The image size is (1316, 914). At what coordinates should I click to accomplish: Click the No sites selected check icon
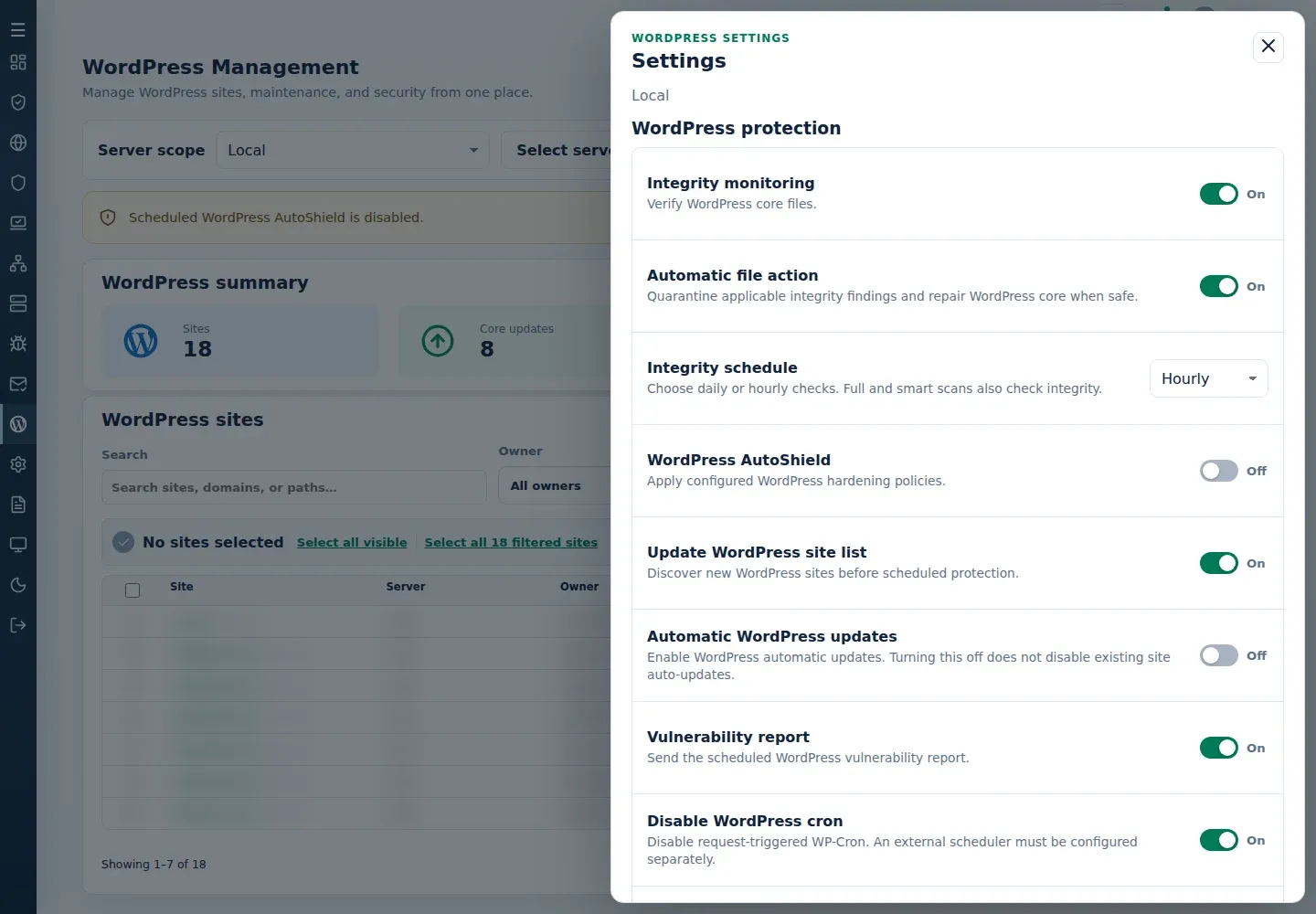[x=123, y=542]
